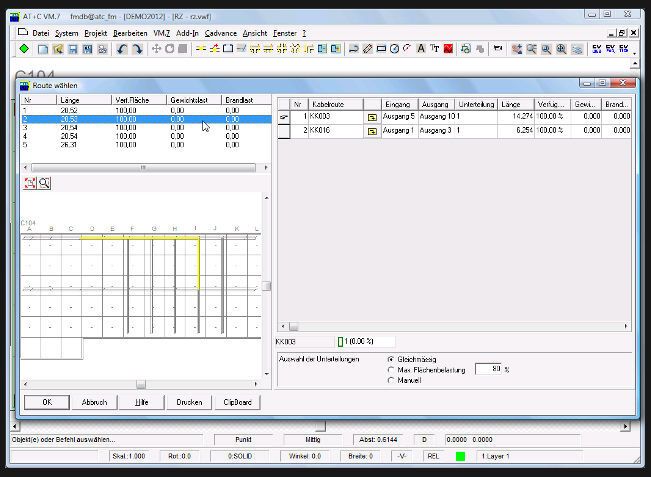Image resolution: width=651 pixels, height=477 pixels.
Task: Click the Drucken button
Action: click(x=187, y=403)
